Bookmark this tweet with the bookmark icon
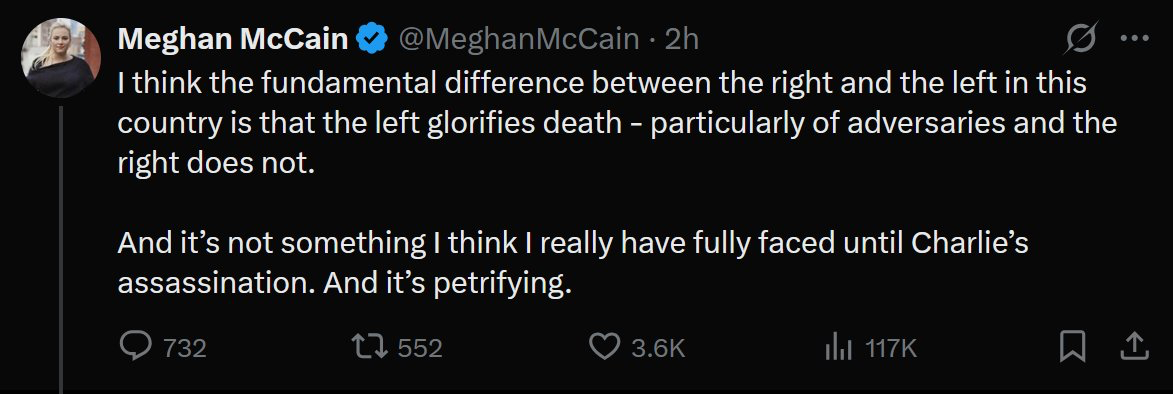 click(1073, 346)
